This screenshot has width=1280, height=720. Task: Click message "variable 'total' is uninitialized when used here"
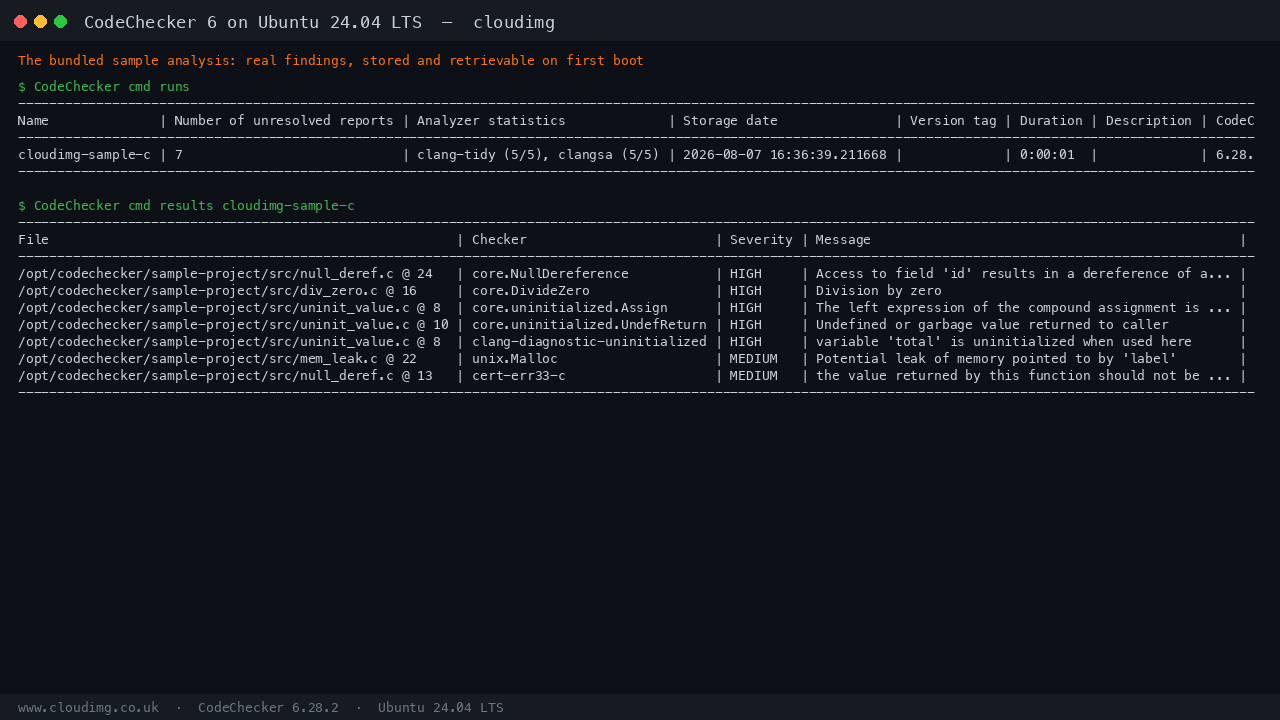click(x=1004, y=342)
